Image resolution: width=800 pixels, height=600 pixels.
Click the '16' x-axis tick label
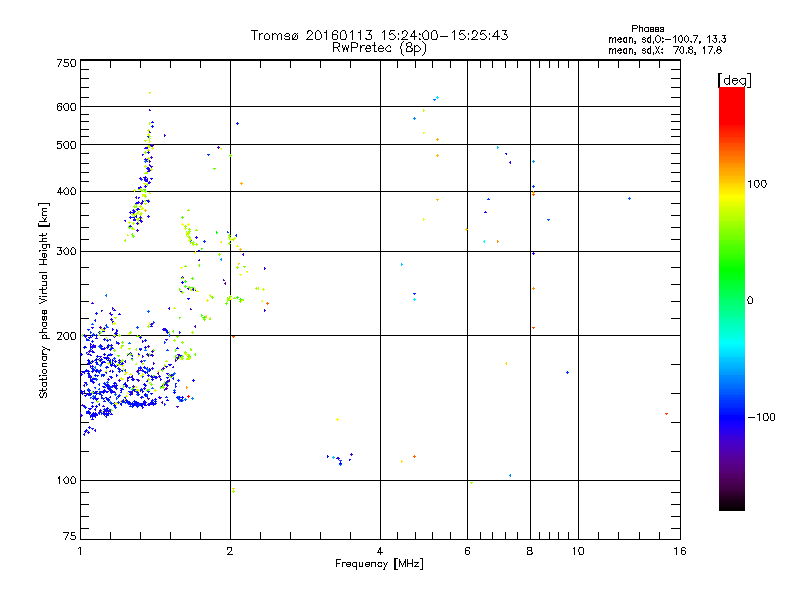[x=680, y=551]
